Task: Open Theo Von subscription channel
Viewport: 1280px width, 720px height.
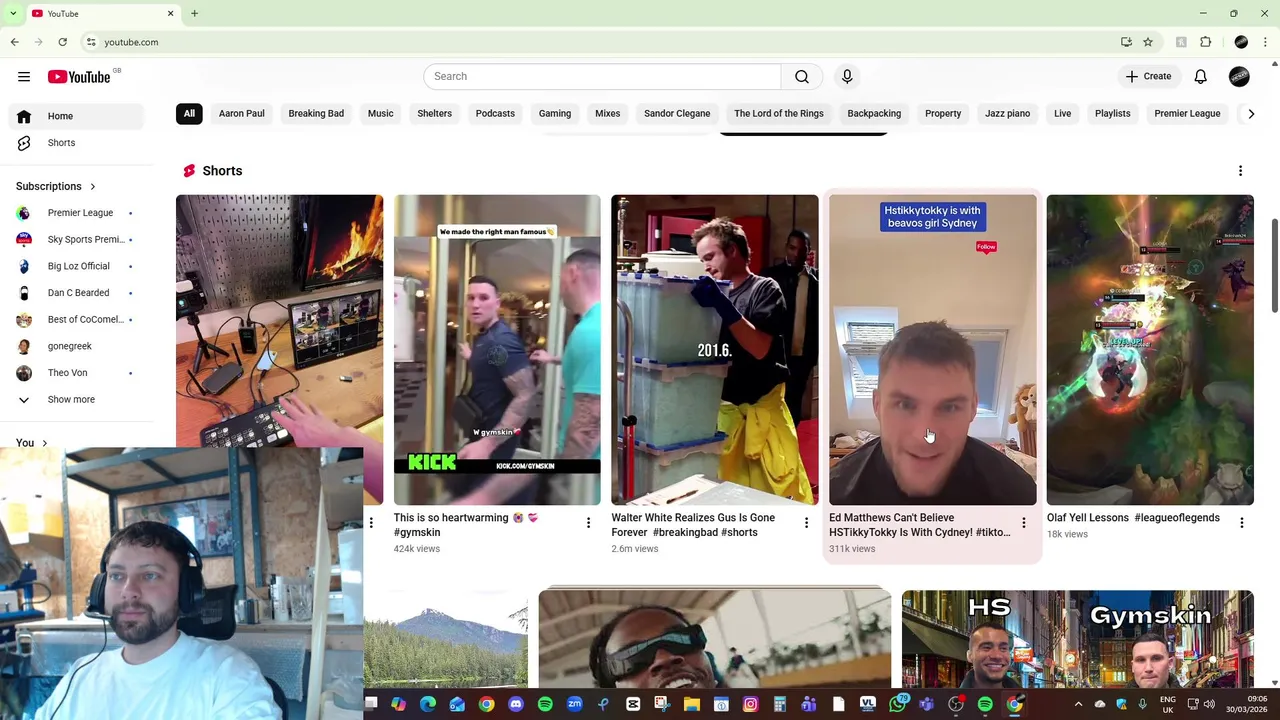Action: (76, 373)
